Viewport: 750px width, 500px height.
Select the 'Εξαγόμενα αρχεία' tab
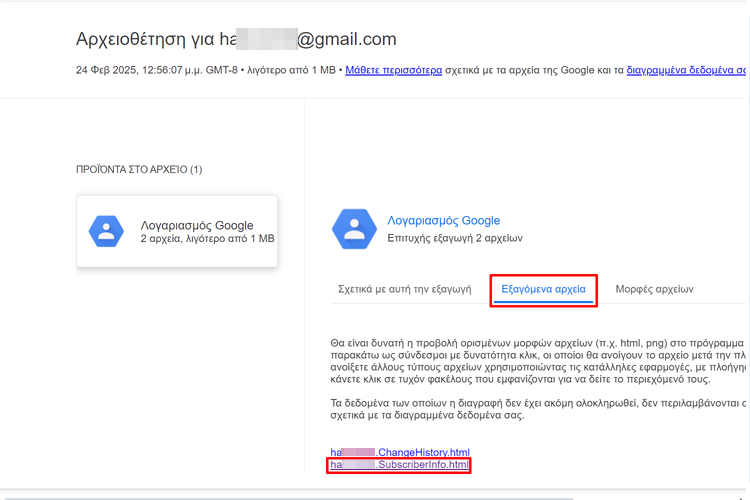coord(543,289)
